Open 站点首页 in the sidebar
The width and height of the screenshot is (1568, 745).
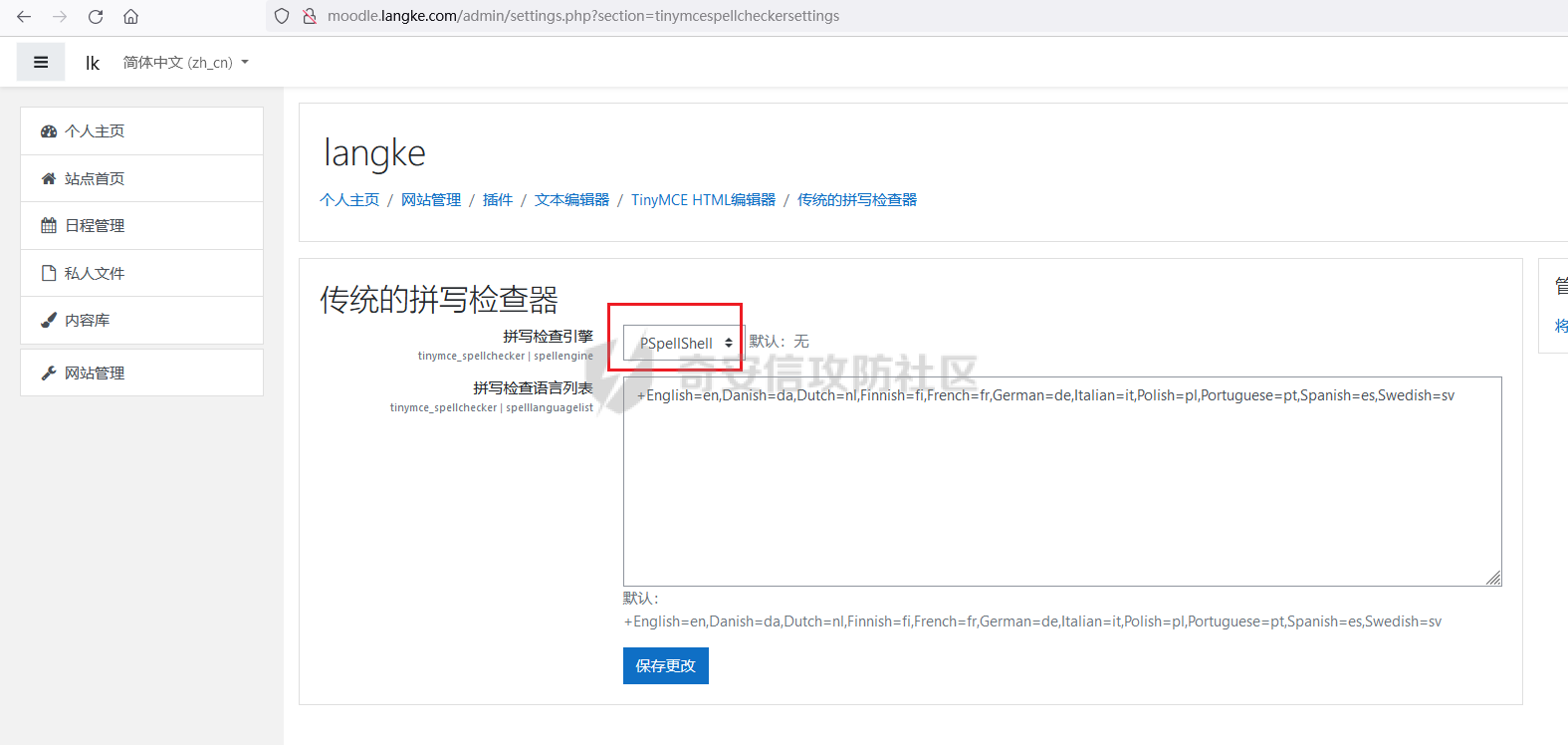pos(95,179)
